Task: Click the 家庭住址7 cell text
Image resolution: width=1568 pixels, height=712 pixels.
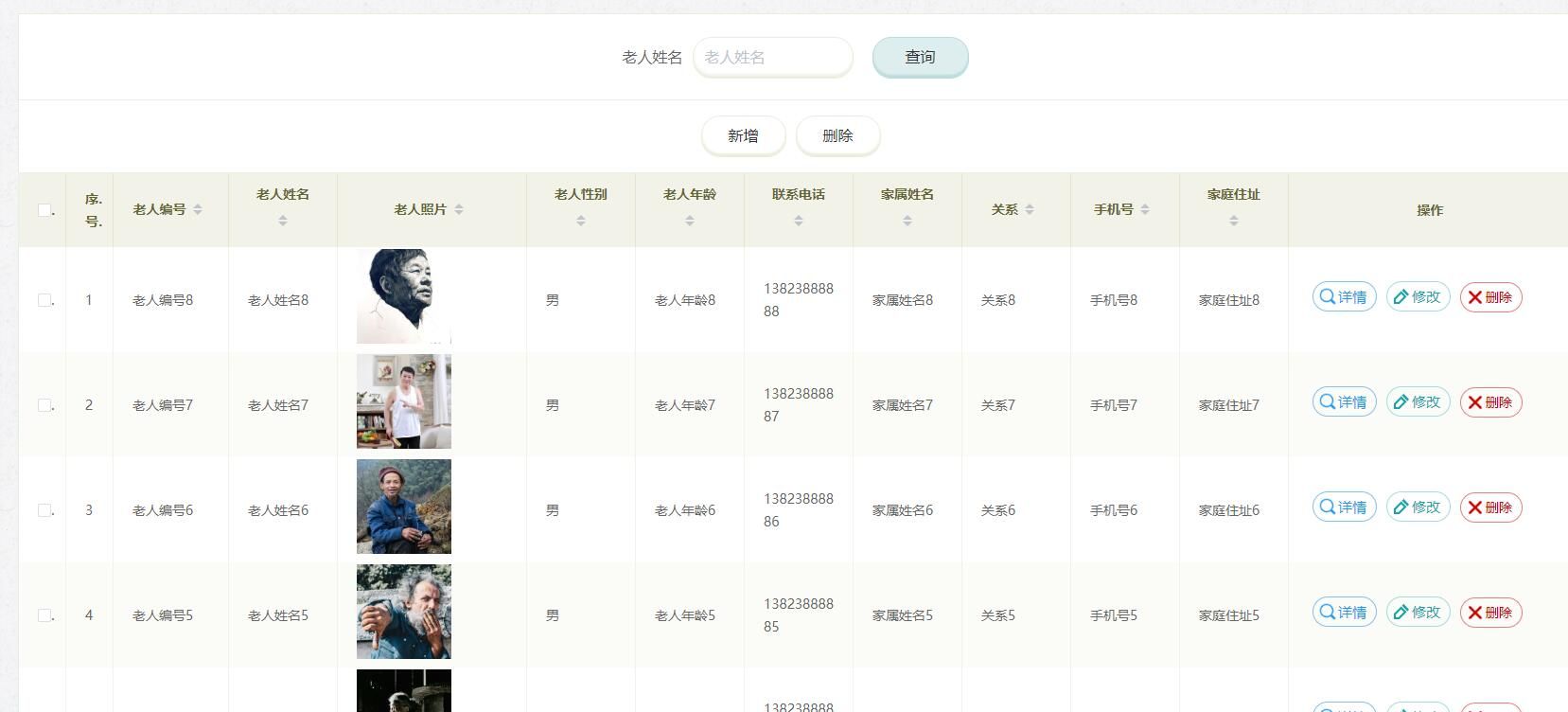Action: (1229, 405)
